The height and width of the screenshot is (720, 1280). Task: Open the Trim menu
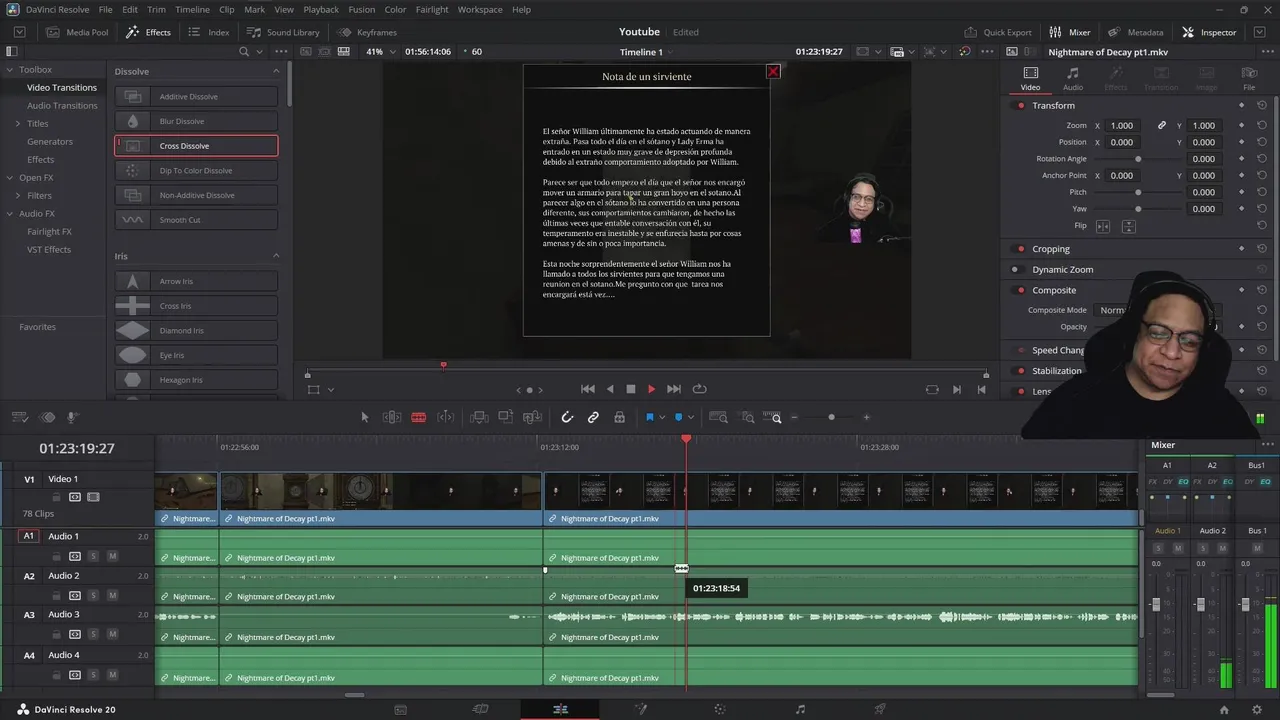tap(156, 9)
